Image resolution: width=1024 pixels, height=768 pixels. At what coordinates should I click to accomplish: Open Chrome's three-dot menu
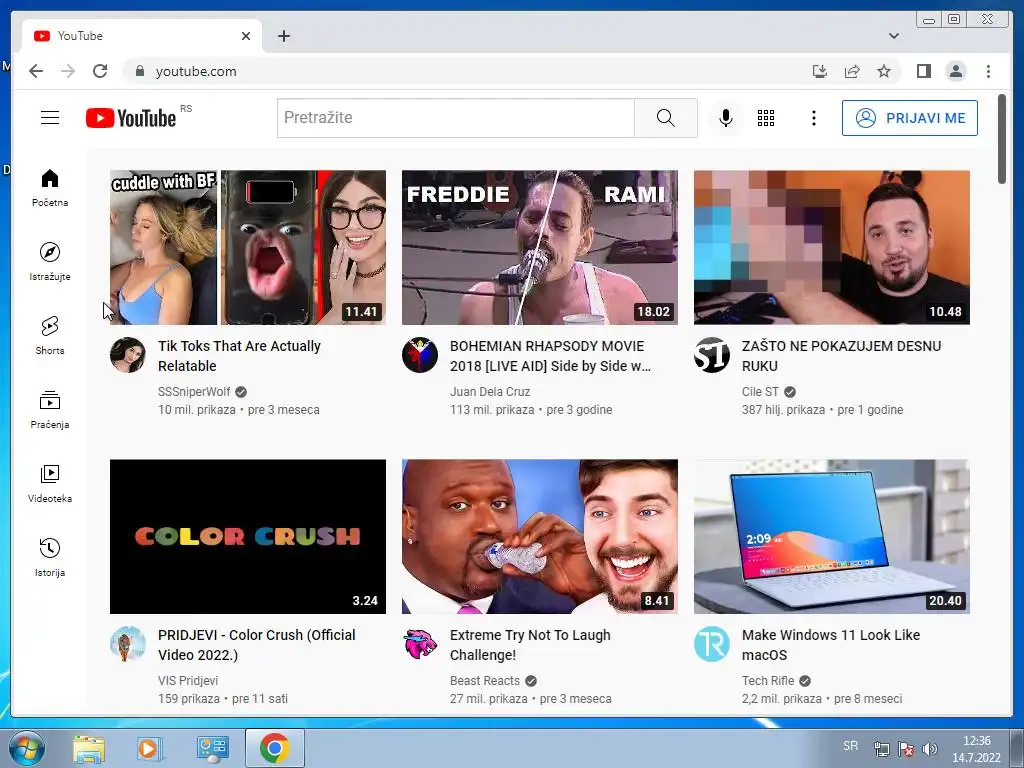click(988, 71)
